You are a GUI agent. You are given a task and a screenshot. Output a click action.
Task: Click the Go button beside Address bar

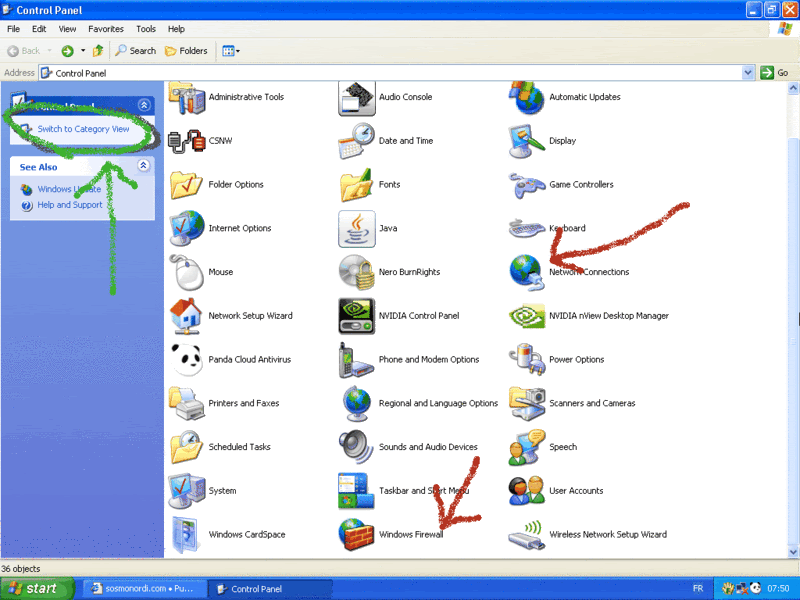click(774, 73)
